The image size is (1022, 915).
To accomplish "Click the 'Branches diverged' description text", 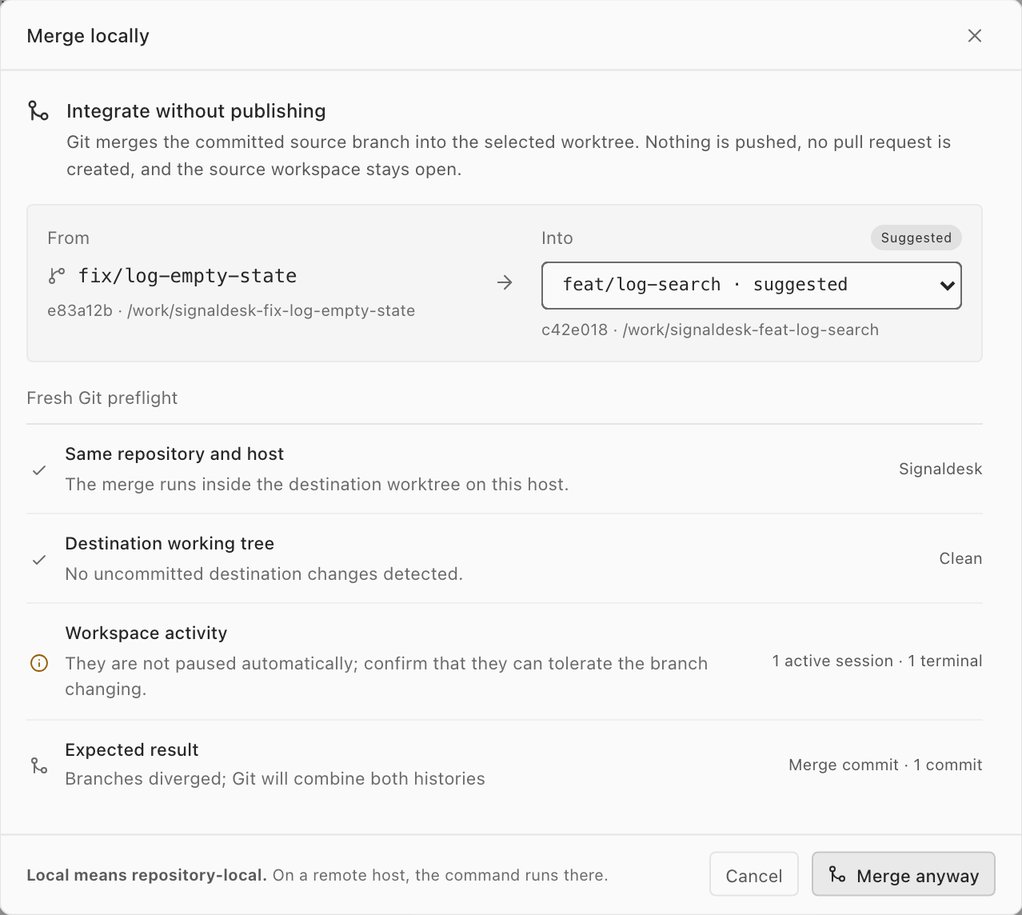I will point(275,779).
